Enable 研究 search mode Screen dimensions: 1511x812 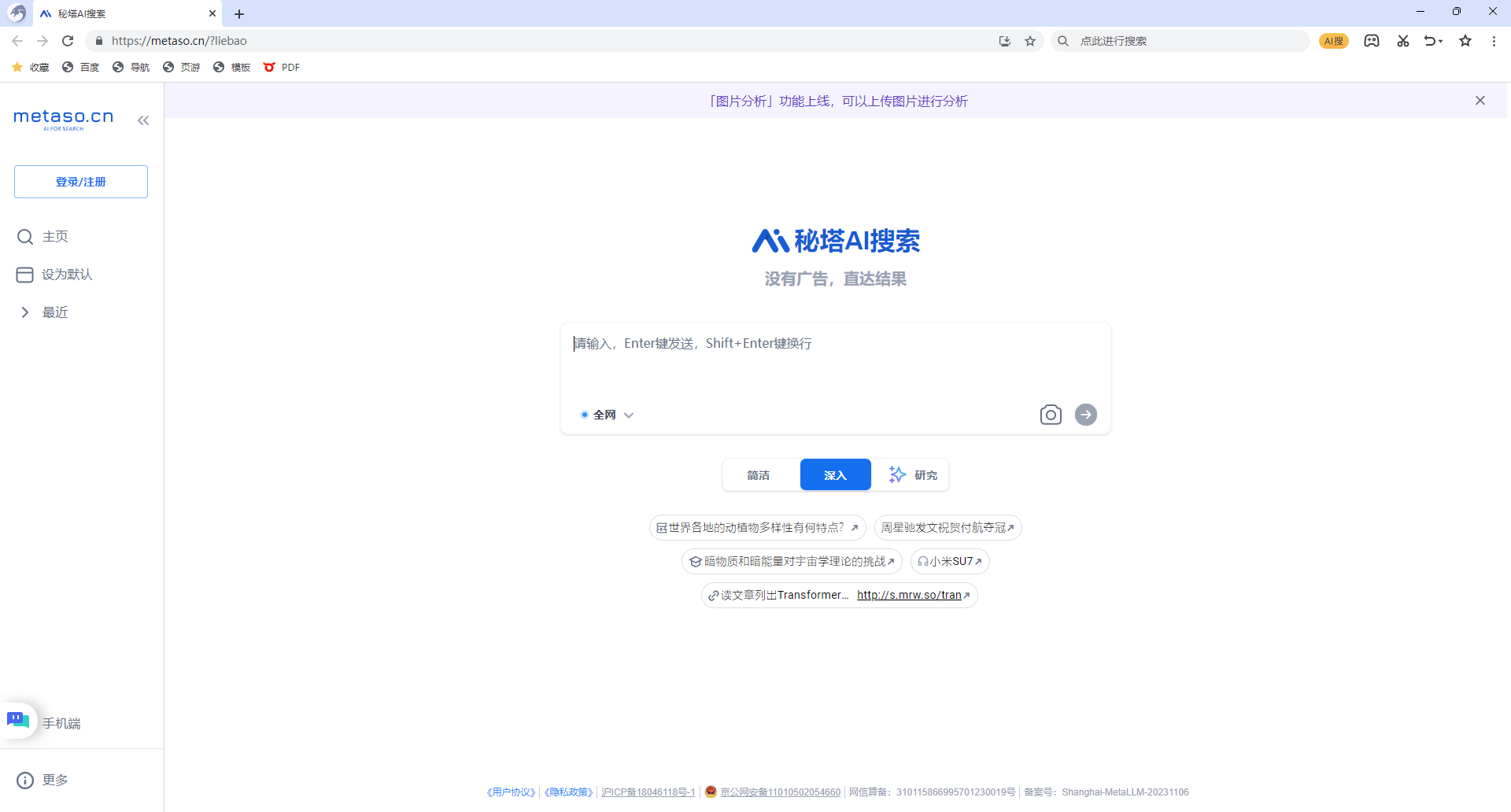coord(913,474)
